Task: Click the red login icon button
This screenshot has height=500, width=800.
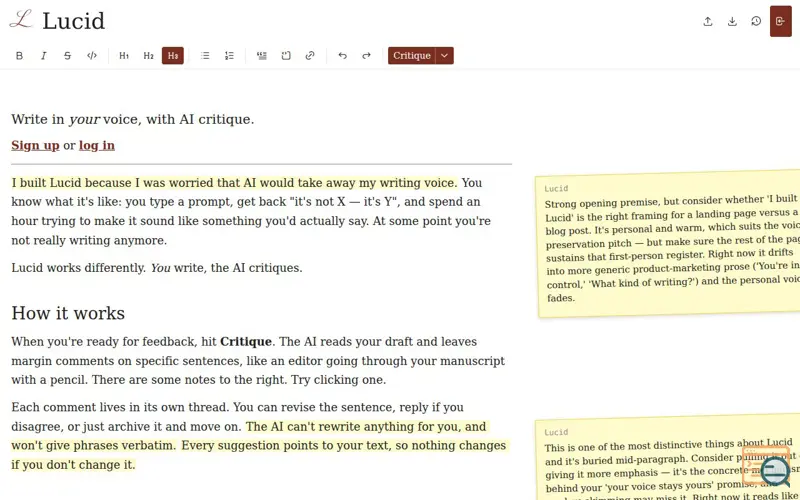Action: [x=781, y=21]
